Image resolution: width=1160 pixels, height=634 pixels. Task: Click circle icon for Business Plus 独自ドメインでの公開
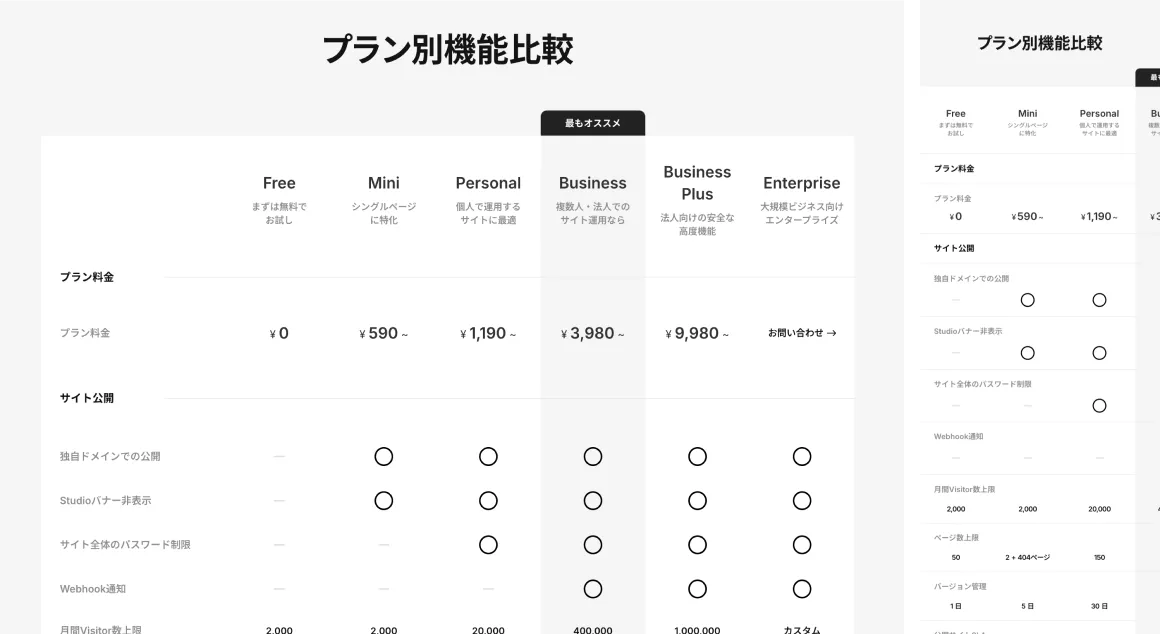coord(697,456)
